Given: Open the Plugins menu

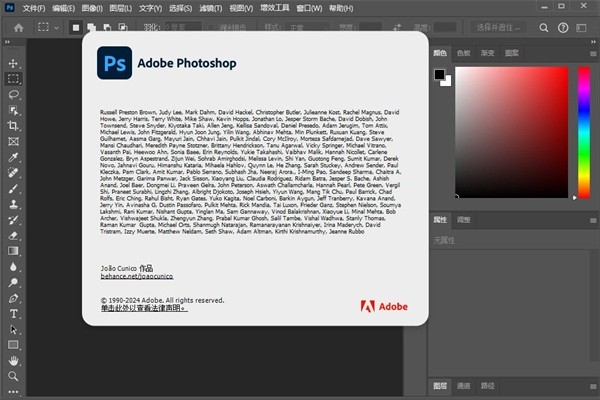Looking at the screenshot, I should pyautogui.click(x=275, y=8).
